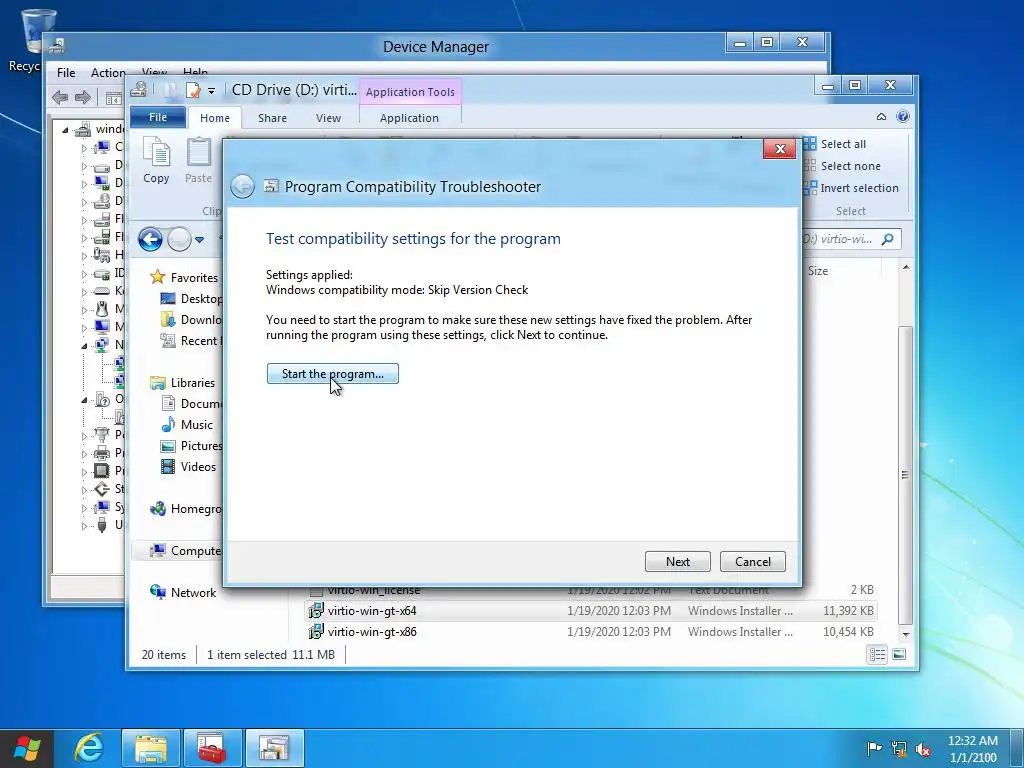Viewport: 1024px width, 768px height.
Task: Click the Copy icon in the ribbon
Action: coord(156,160)
